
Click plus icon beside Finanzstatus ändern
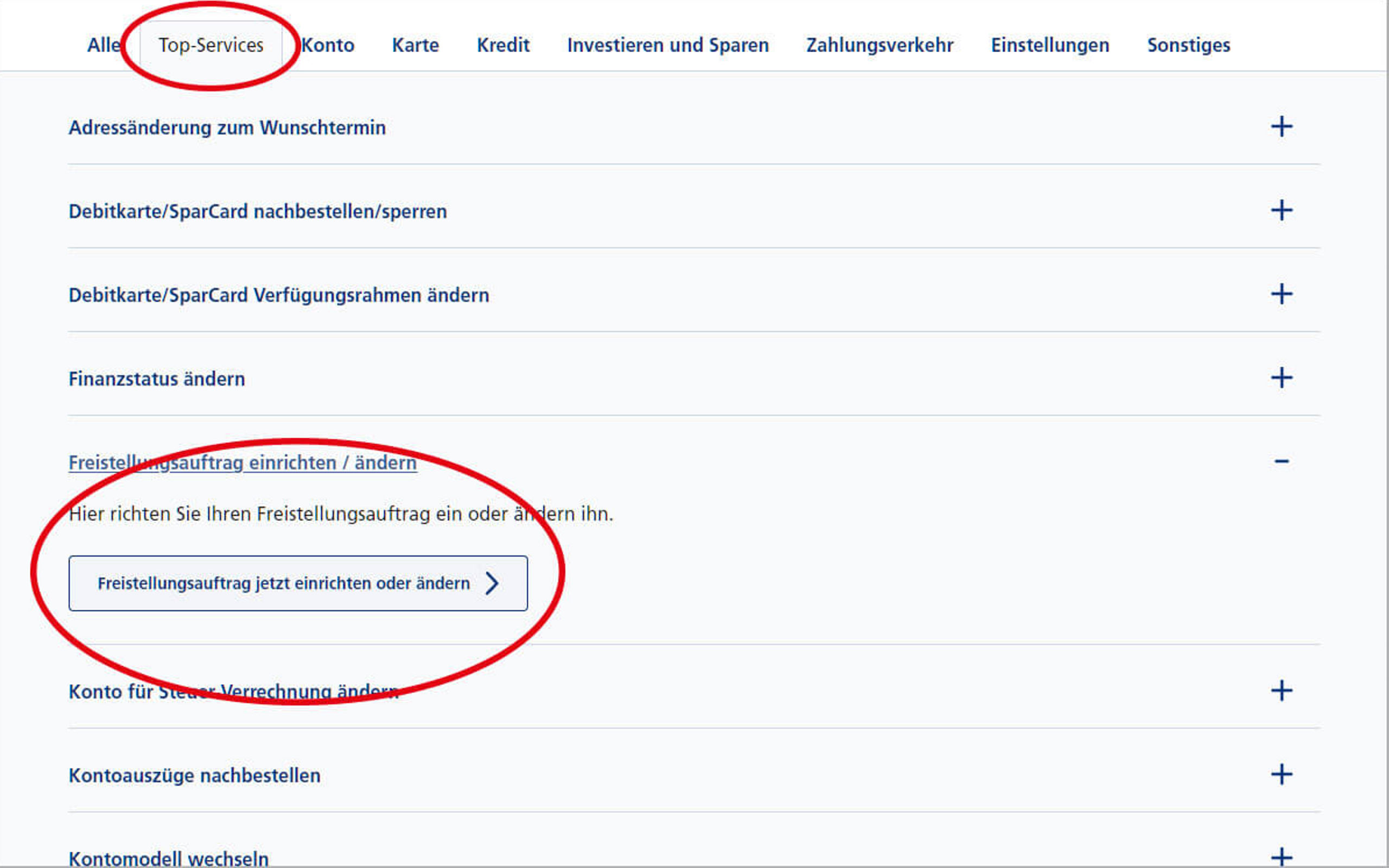[1281, 378]
